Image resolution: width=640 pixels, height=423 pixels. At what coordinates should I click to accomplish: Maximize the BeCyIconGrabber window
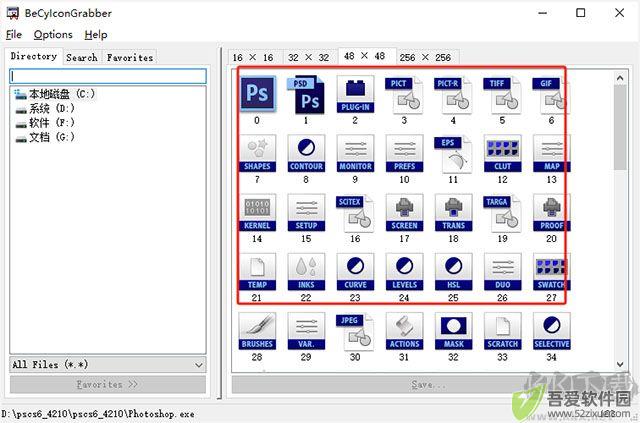point(580,13)
